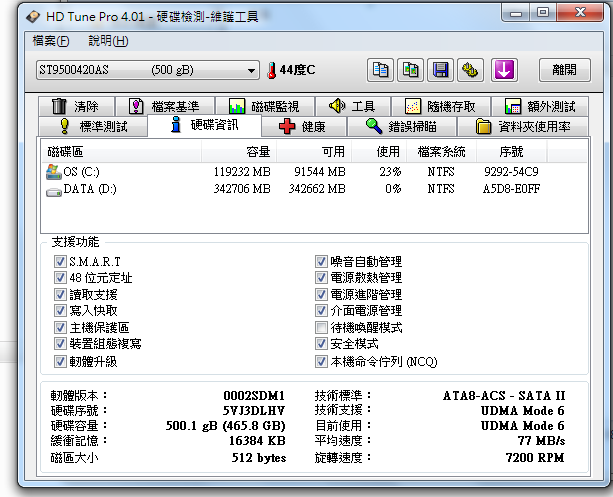613x497 pixels.
Task: Toggle the 安全模式 checkbox
Action: 321,344
